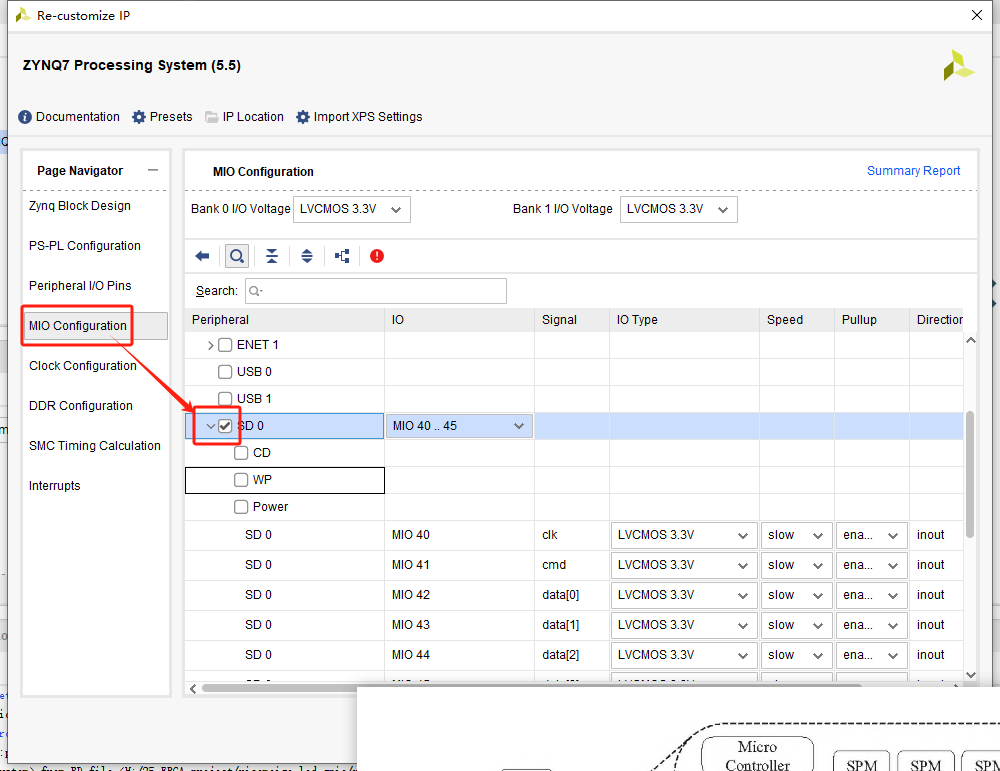Open IO Type dropdown for MIO 41

click(x=684, y=565)
